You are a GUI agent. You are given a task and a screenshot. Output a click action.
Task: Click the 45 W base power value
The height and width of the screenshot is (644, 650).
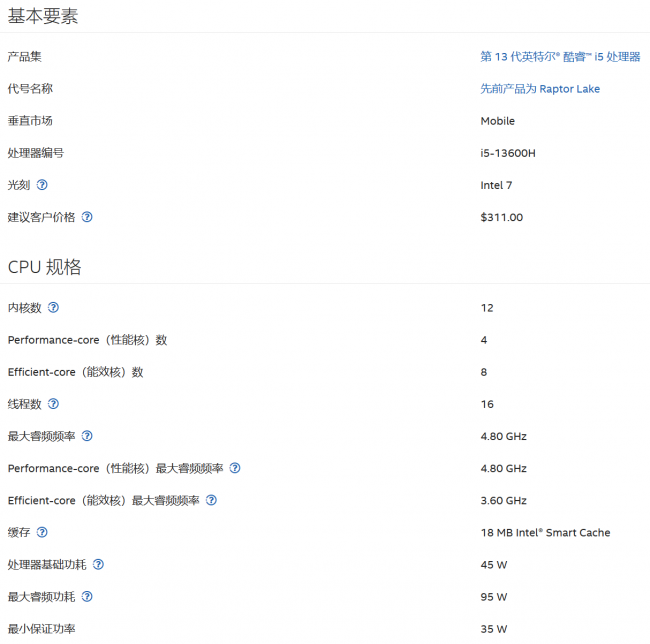[x=494, y=565]
